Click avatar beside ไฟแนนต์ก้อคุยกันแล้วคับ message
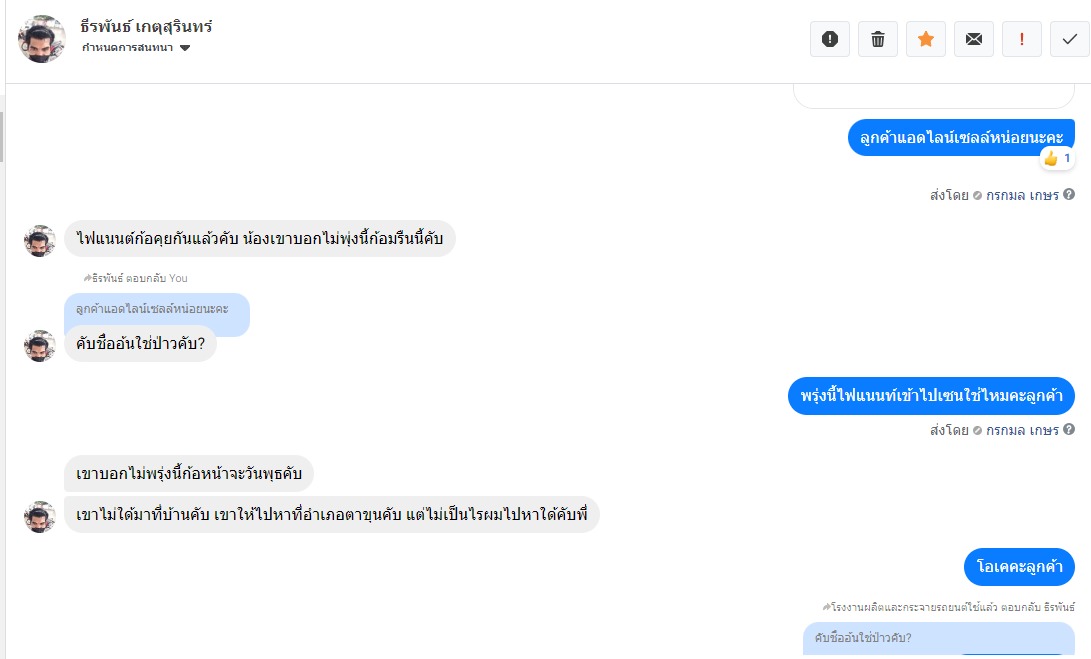 [x=40, y=240]
